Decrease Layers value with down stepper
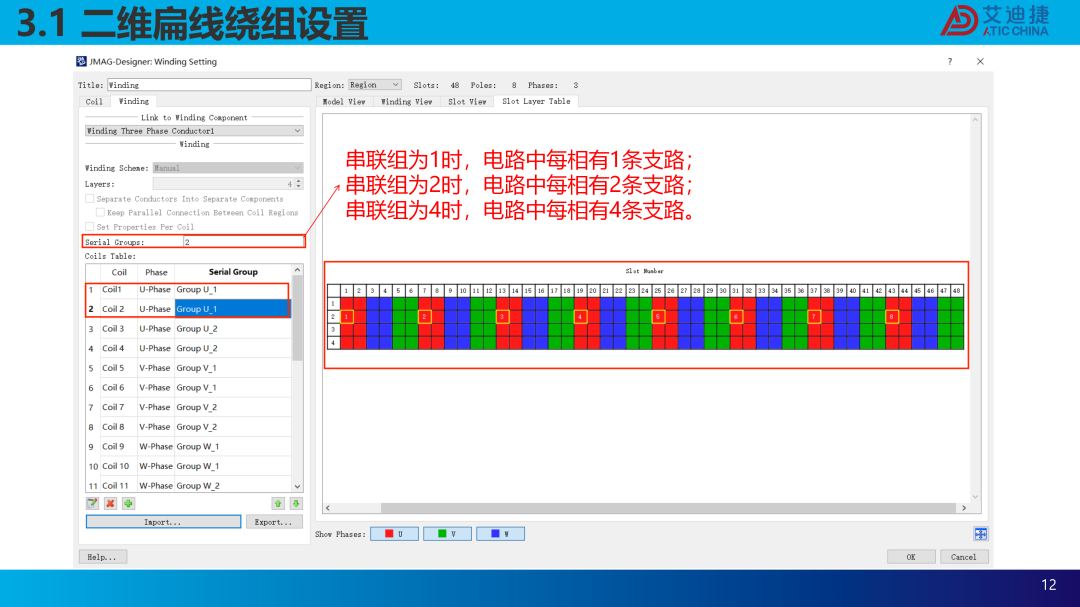Screen dimensions: 1080x607 tap(299, 187)
